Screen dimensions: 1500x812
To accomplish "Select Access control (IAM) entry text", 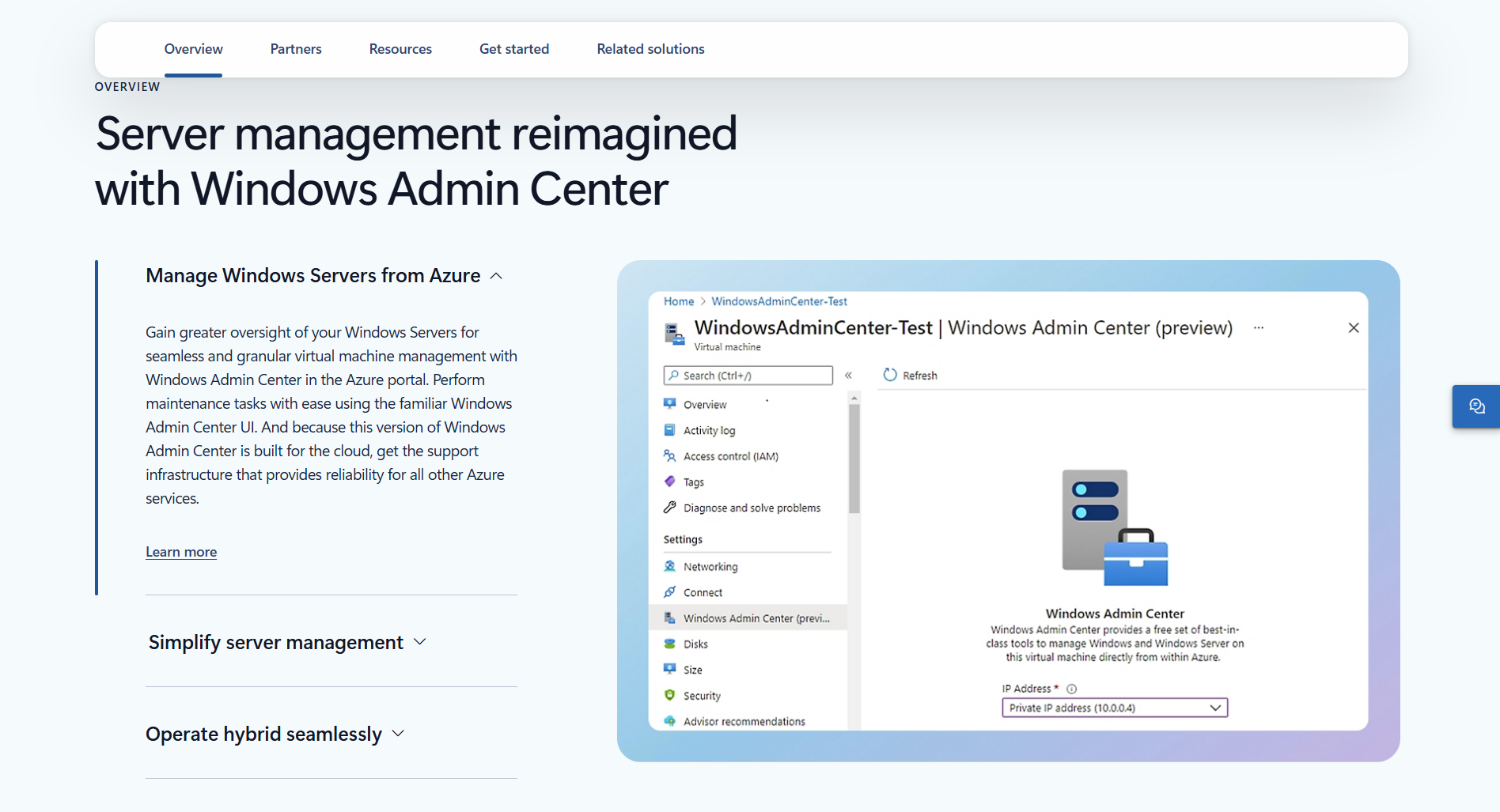I will coord(731,456).
